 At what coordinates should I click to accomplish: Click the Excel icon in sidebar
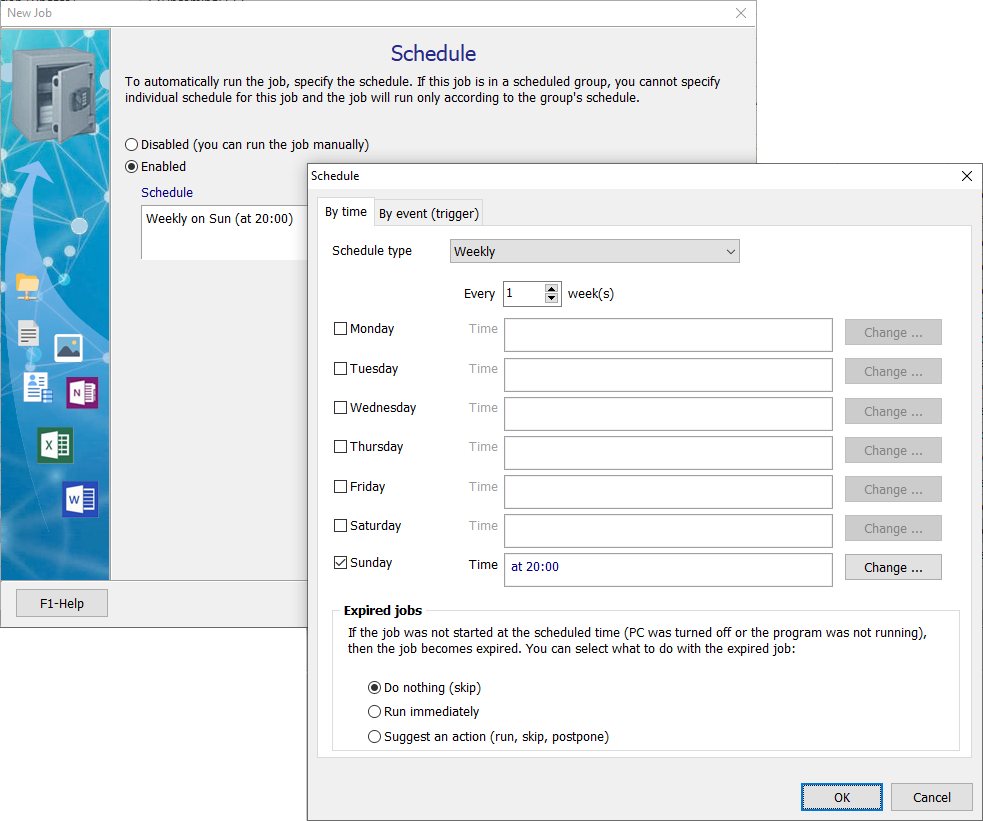coord(55,445)
